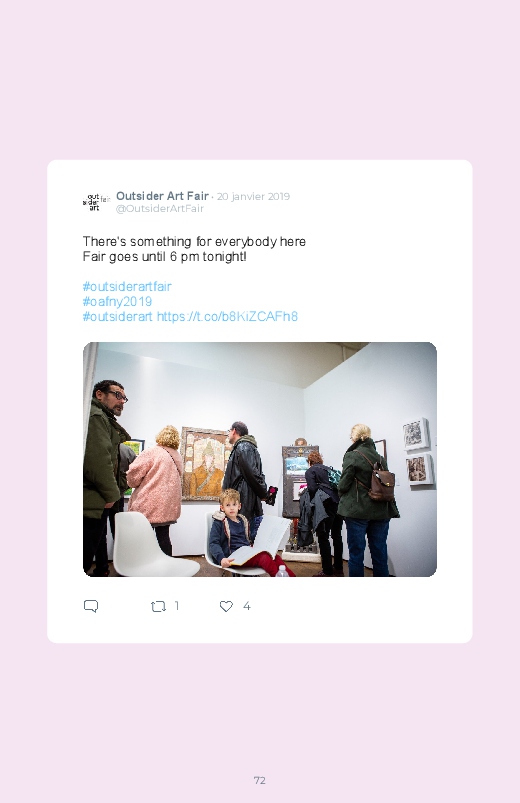The image size is (520, 803).
Task: Click the portrait painting on the gallery wall
Action: pos(205,463)
